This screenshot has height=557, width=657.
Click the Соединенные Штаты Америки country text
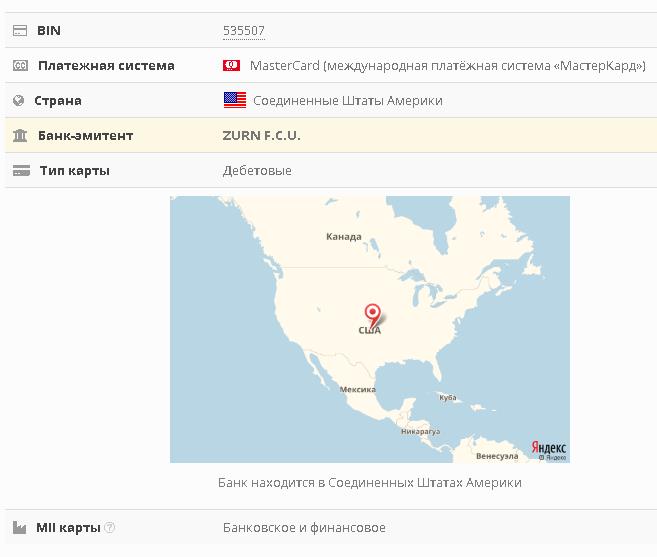click(x=347, y=101)
